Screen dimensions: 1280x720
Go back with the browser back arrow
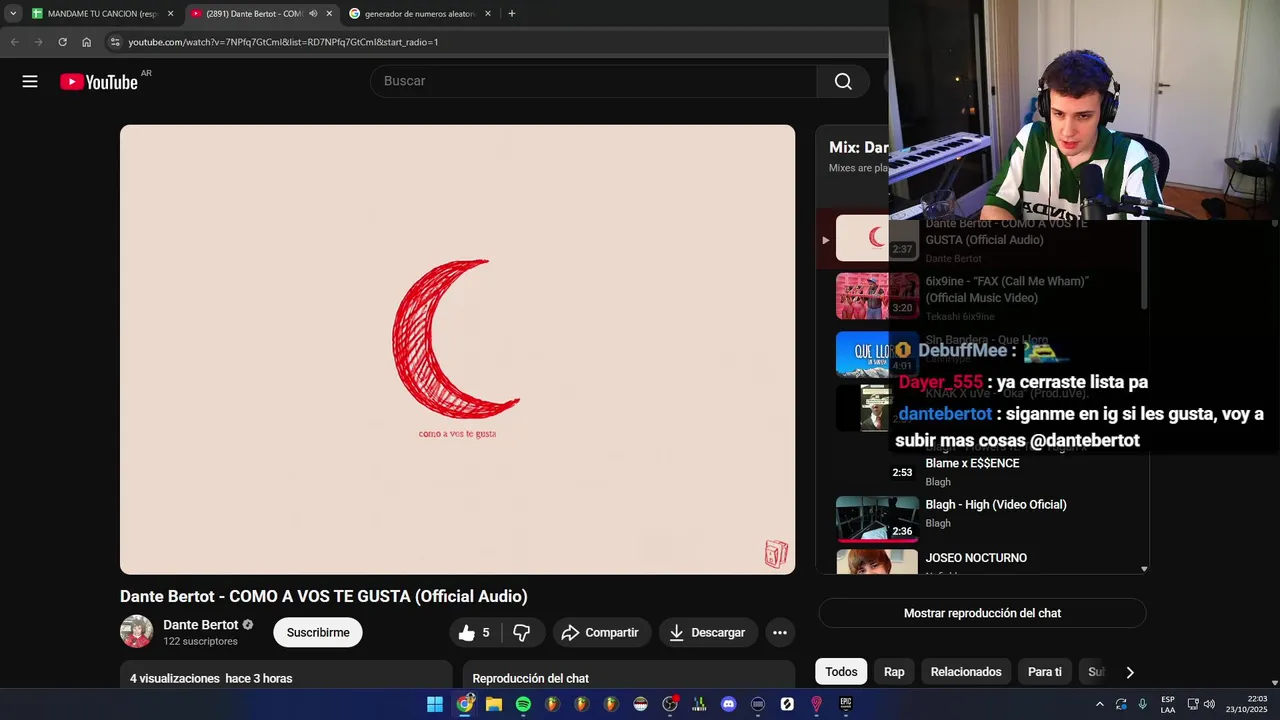[x=15, y=42]
